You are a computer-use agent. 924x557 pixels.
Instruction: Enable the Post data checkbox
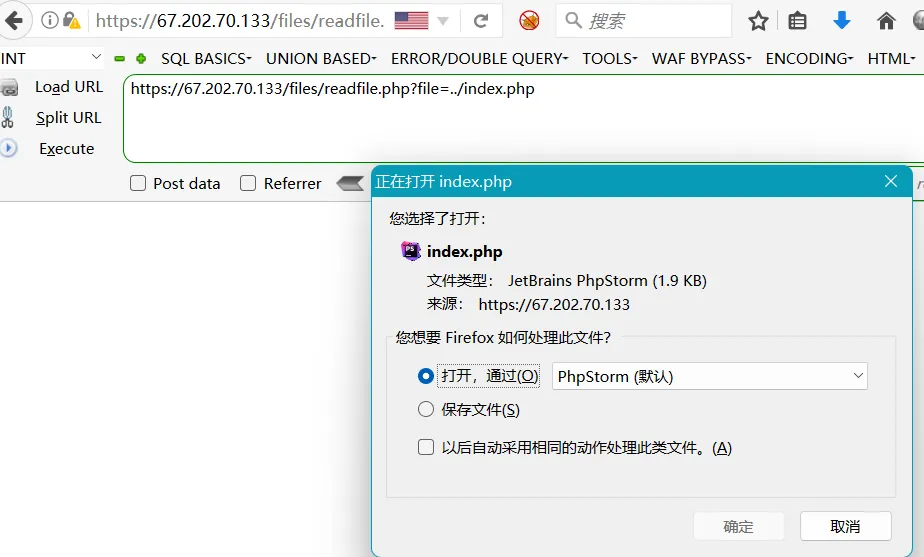coord(138,183)
